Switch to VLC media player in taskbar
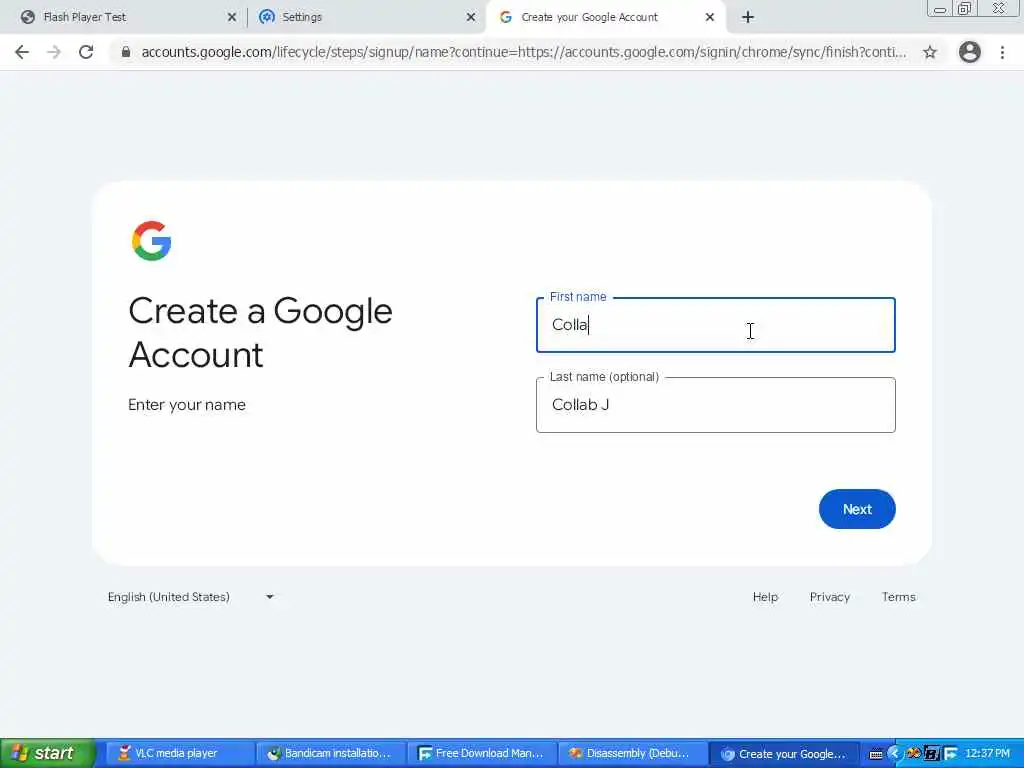 coord(180,754)
